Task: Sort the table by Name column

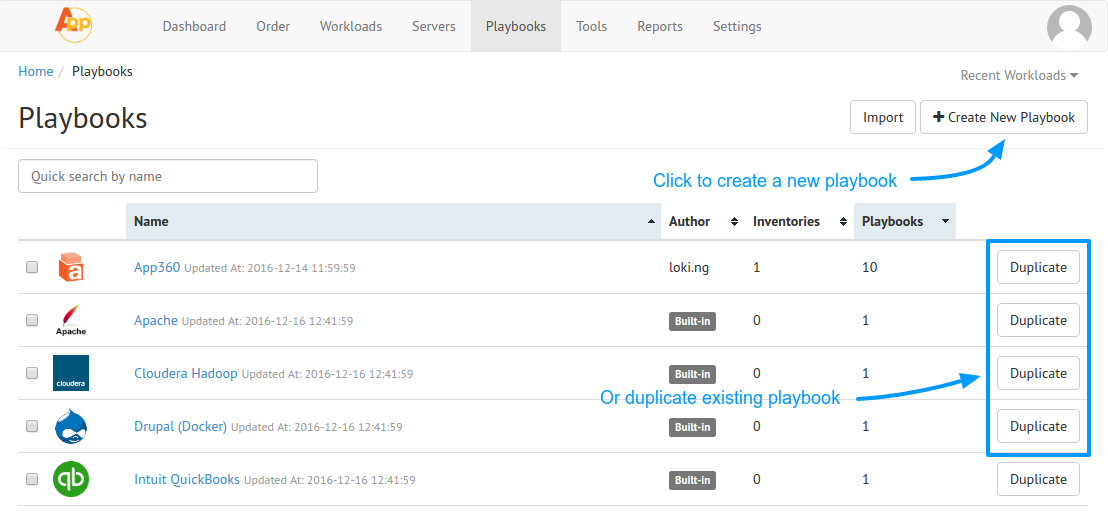Action: [394, 221]
